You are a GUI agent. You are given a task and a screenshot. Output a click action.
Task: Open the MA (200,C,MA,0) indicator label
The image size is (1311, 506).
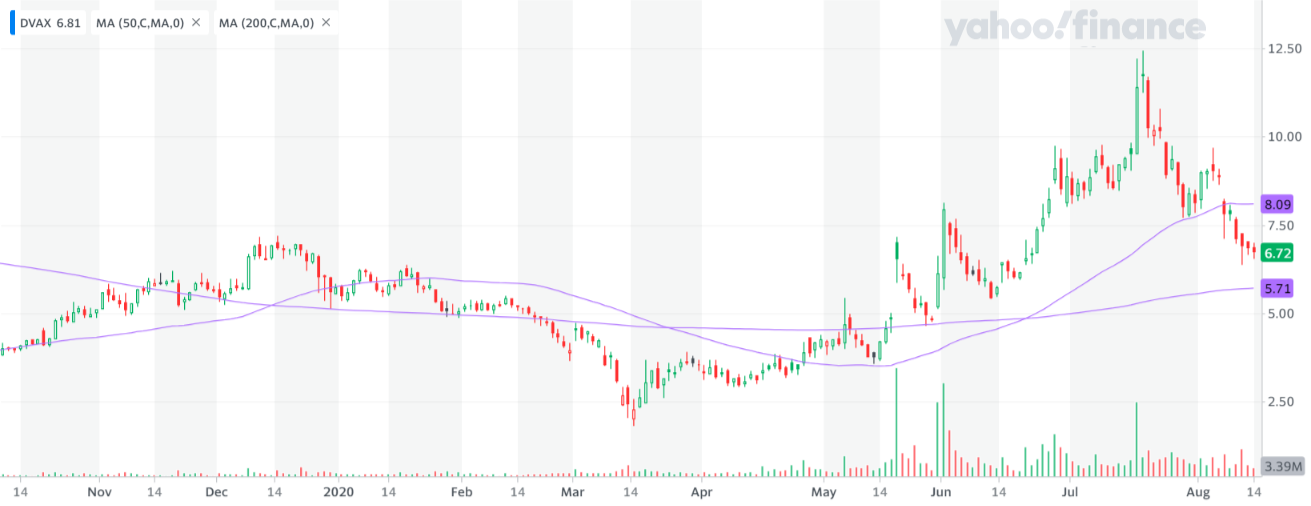coord(267,22)
